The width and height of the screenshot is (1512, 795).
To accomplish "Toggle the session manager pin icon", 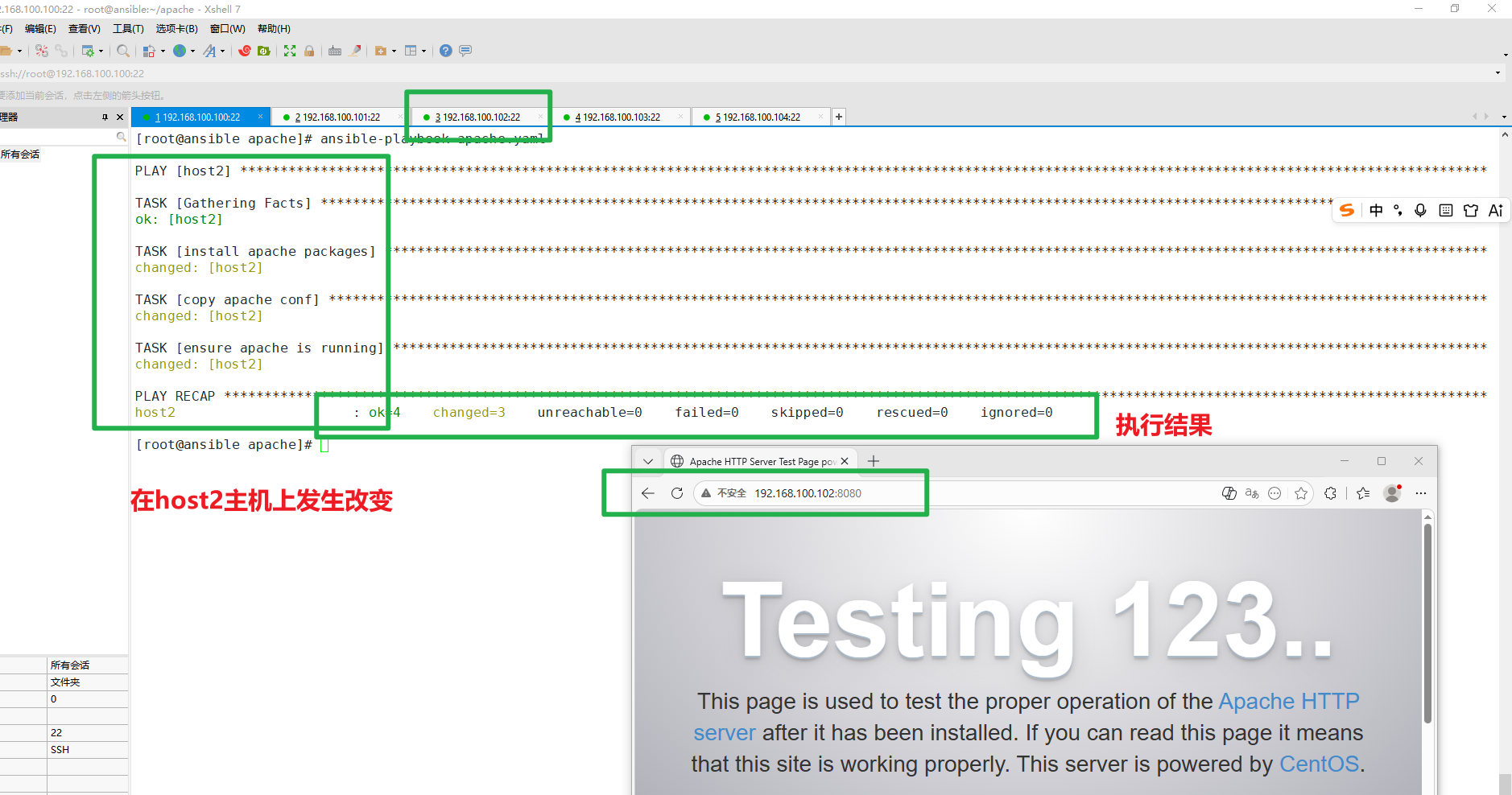I will pyautogui.click(x=105, y=117).
